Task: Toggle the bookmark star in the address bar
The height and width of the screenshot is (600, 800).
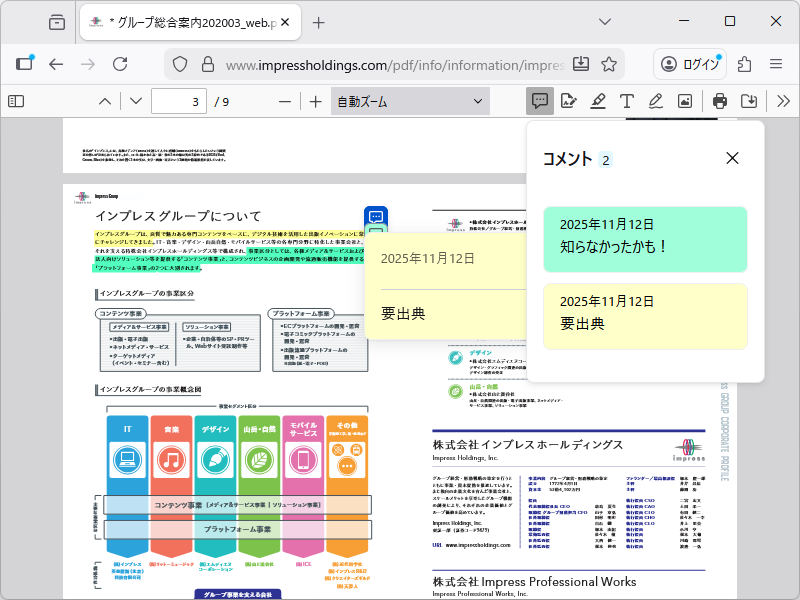Action: coord(608,62)
